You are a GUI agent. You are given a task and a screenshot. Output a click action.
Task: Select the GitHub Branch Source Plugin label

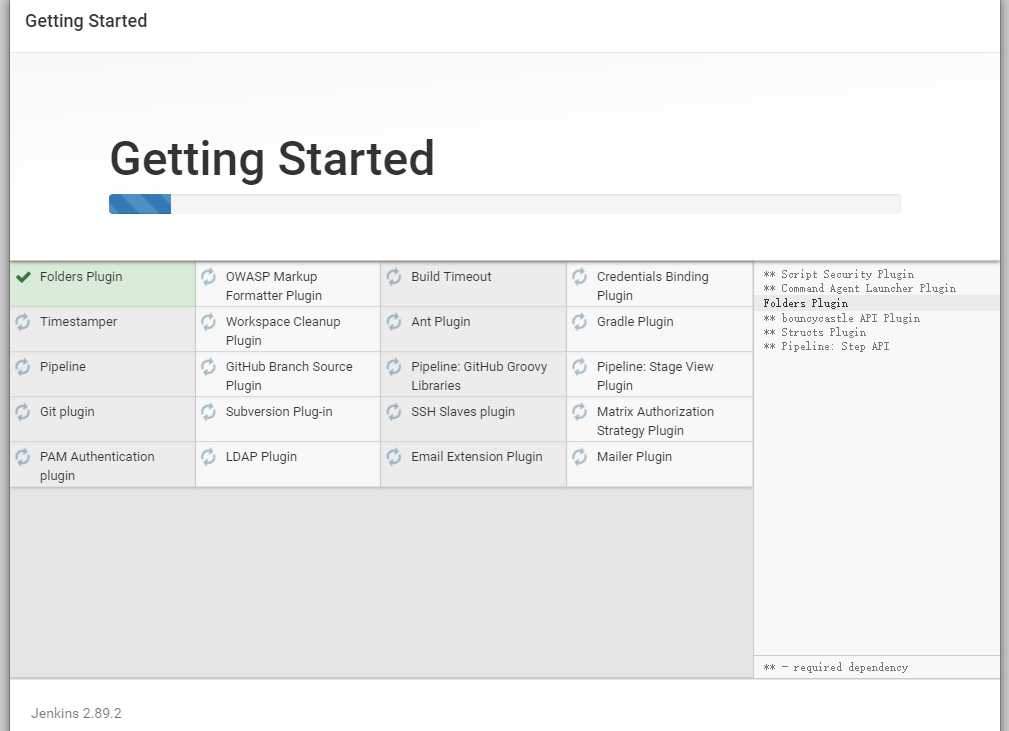[x=289, y=376]
